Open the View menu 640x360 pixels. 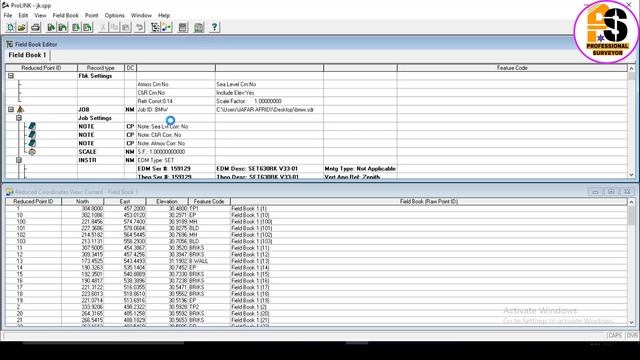40,15
